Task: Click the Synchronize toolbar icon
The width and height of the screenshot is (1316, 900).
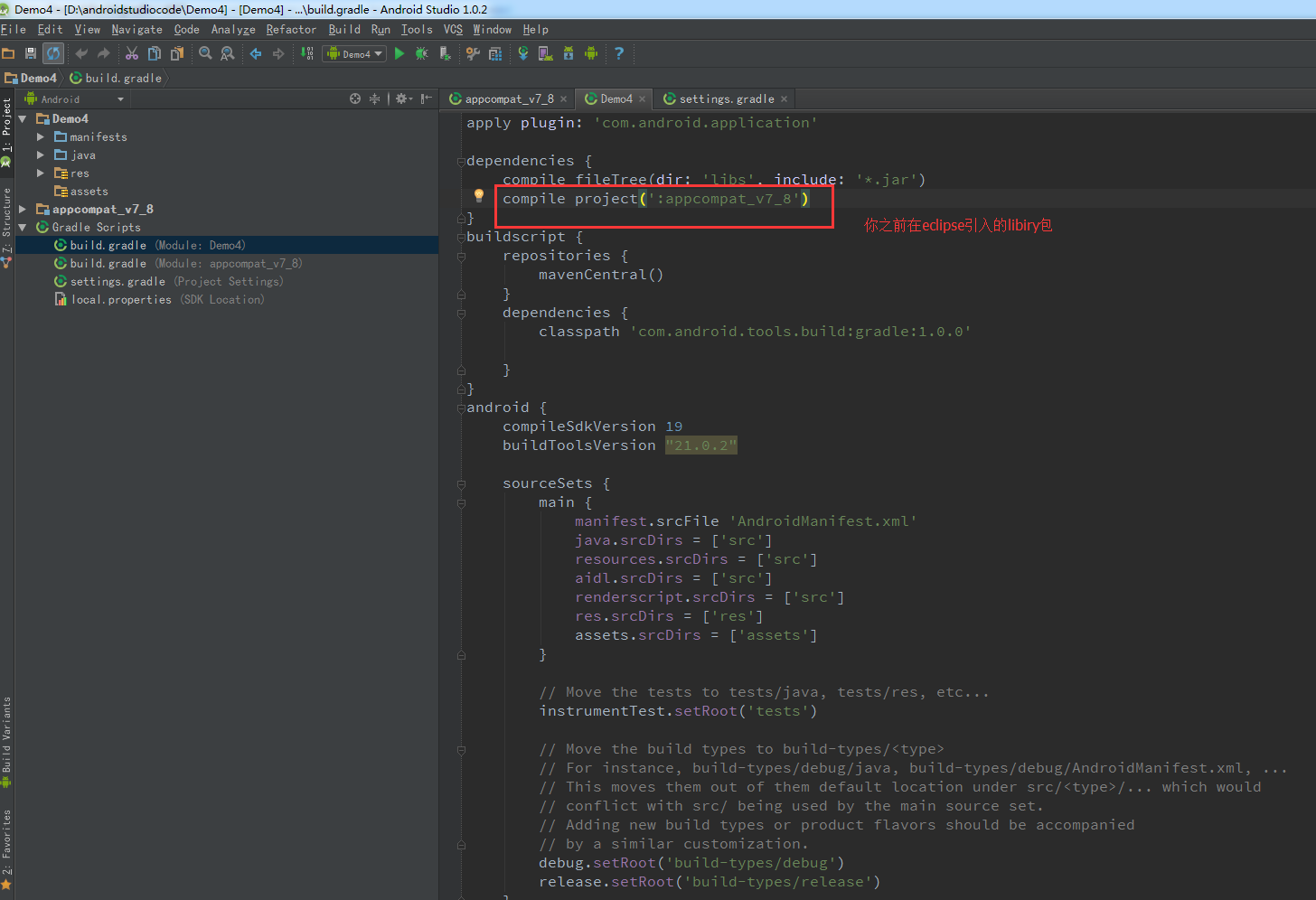Action: pos(53,53)
